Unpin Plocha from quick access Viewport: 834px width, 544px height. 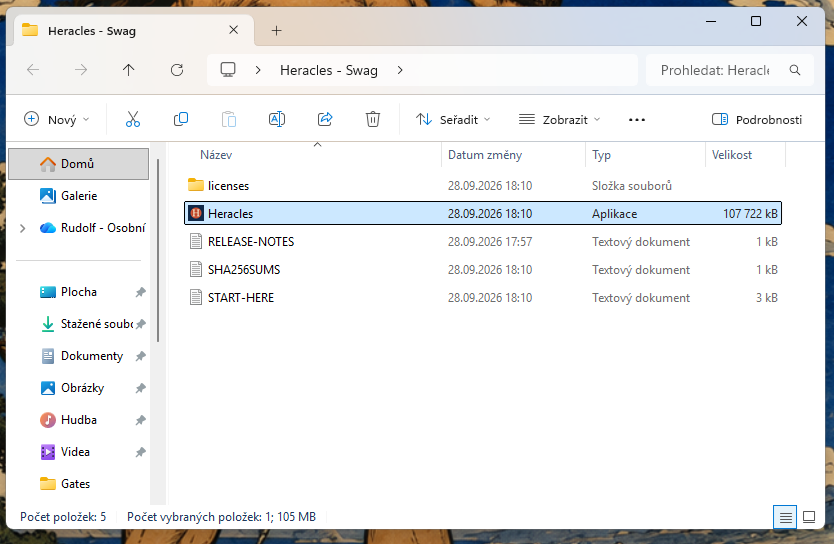(x=140, y=292)
